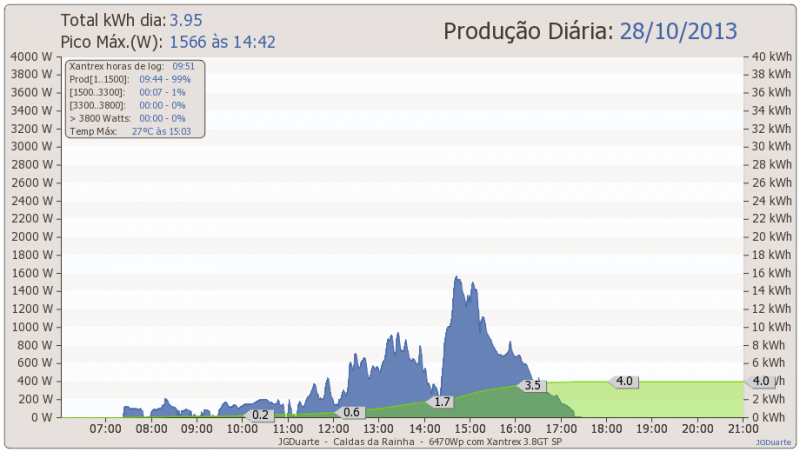
Task: Click the 07:00 time-axis label
Action: click(106, 429)
